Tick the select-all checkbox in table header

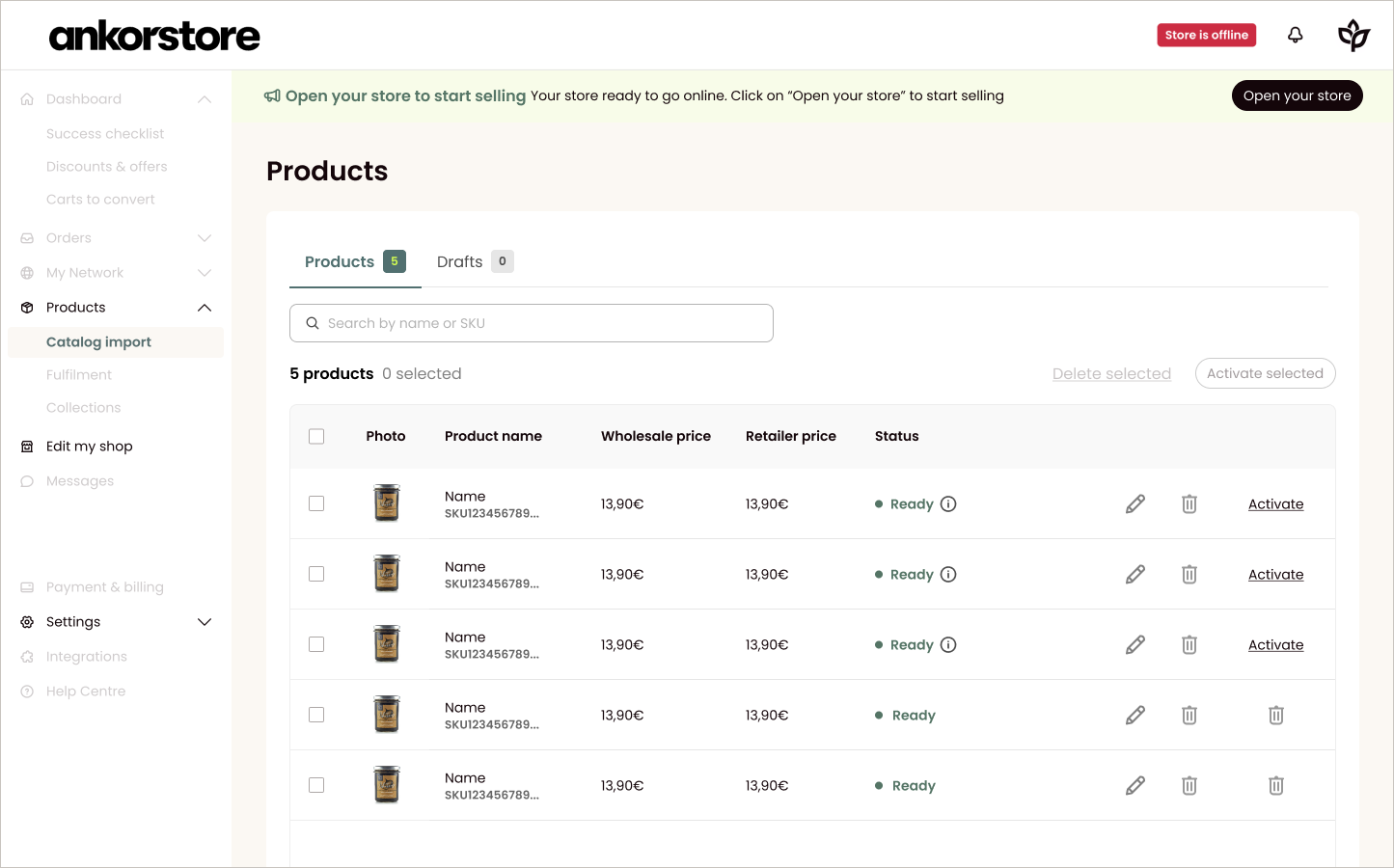[x=316, y=436]
